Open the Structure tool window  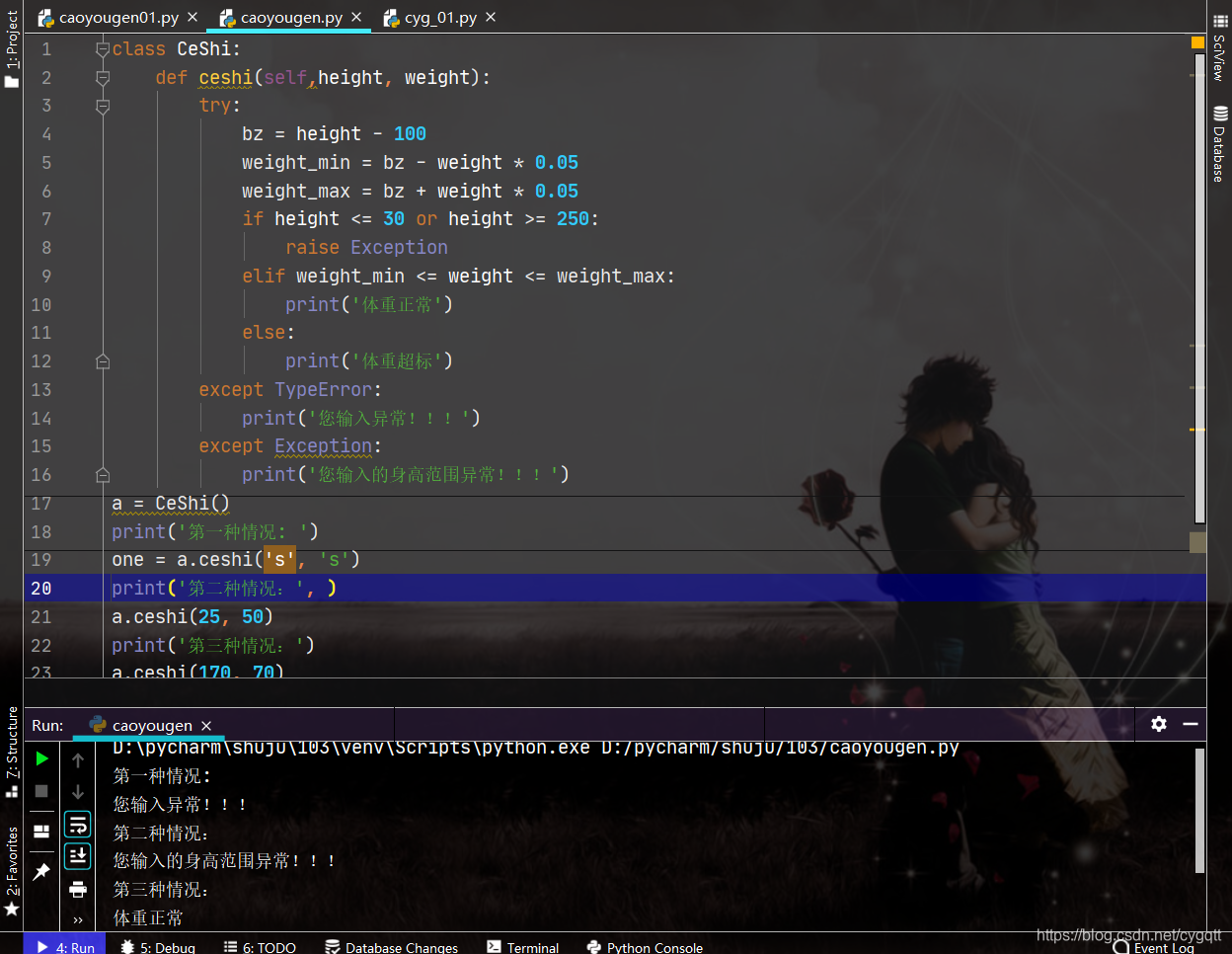11,752
